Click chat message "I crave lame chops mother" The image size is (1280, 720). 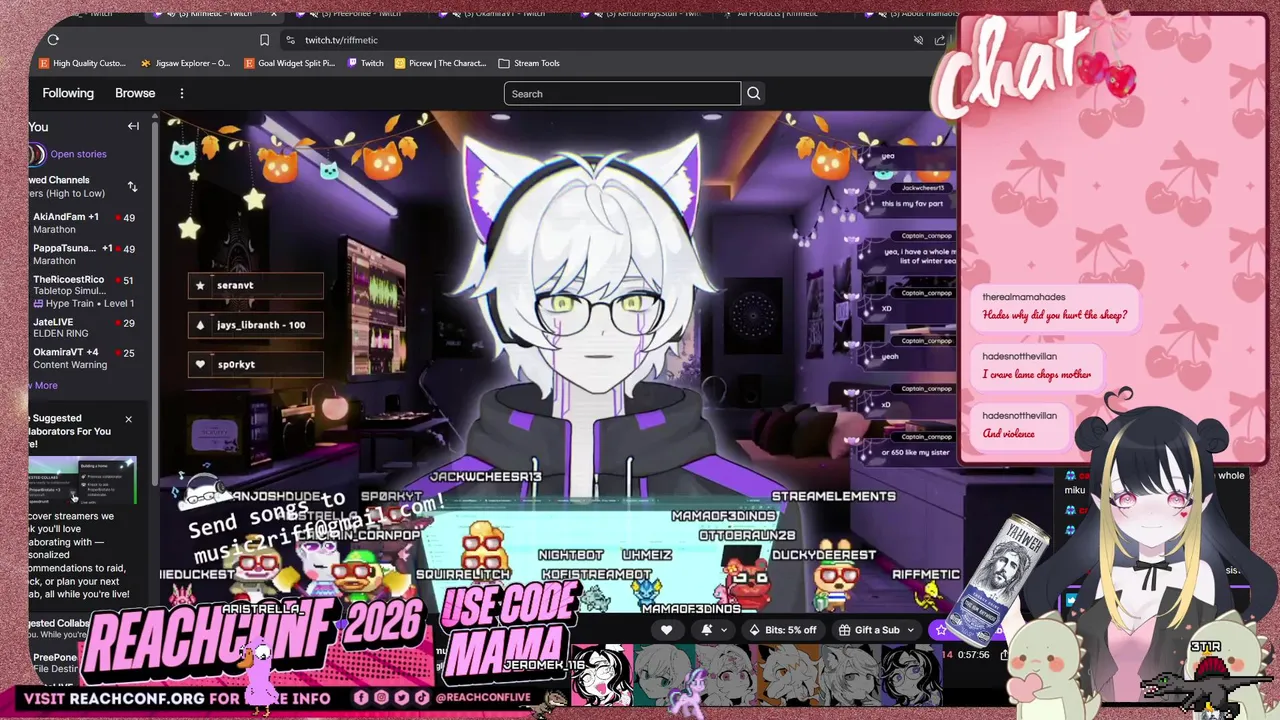point(1036,374)
